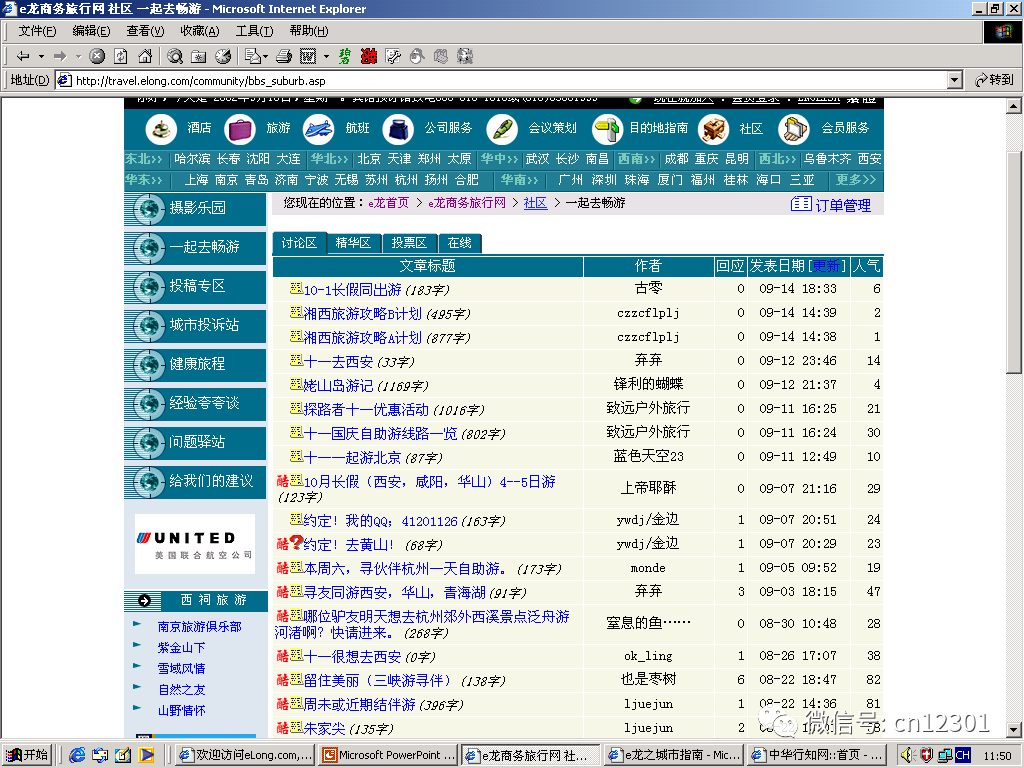Open the Edit button dropdown arrow

pyautogui.click(x=327, y=57)
